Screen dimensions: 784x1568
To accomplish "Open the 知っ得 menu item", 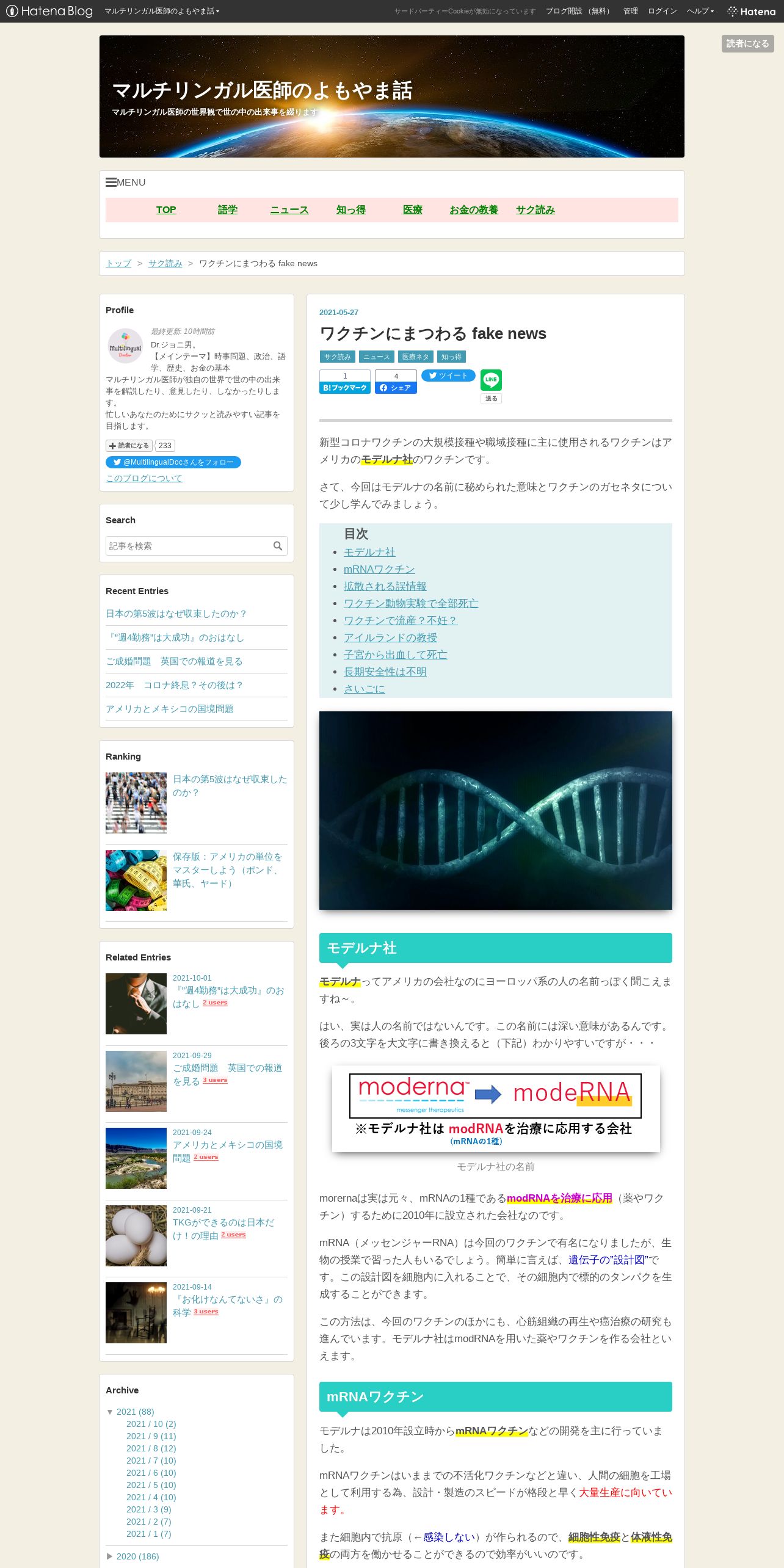I will point(351,209).
